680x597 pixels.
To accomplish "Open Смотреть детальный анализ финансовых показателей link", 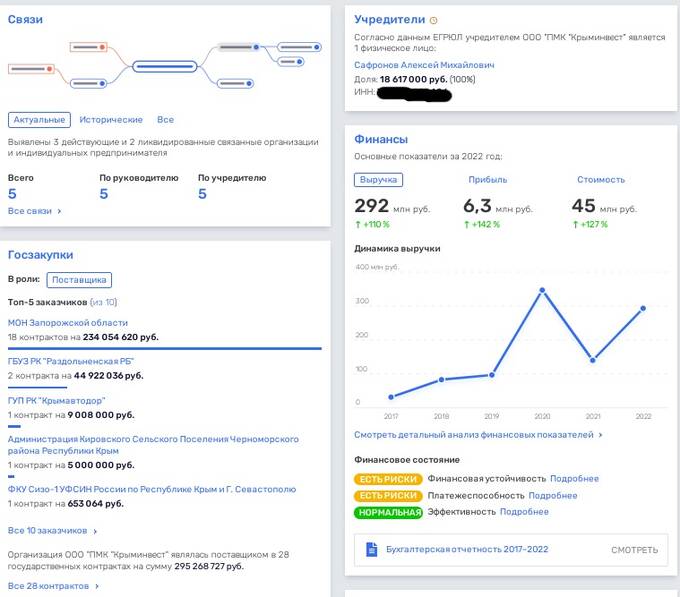I will click(x=474, y=435).
